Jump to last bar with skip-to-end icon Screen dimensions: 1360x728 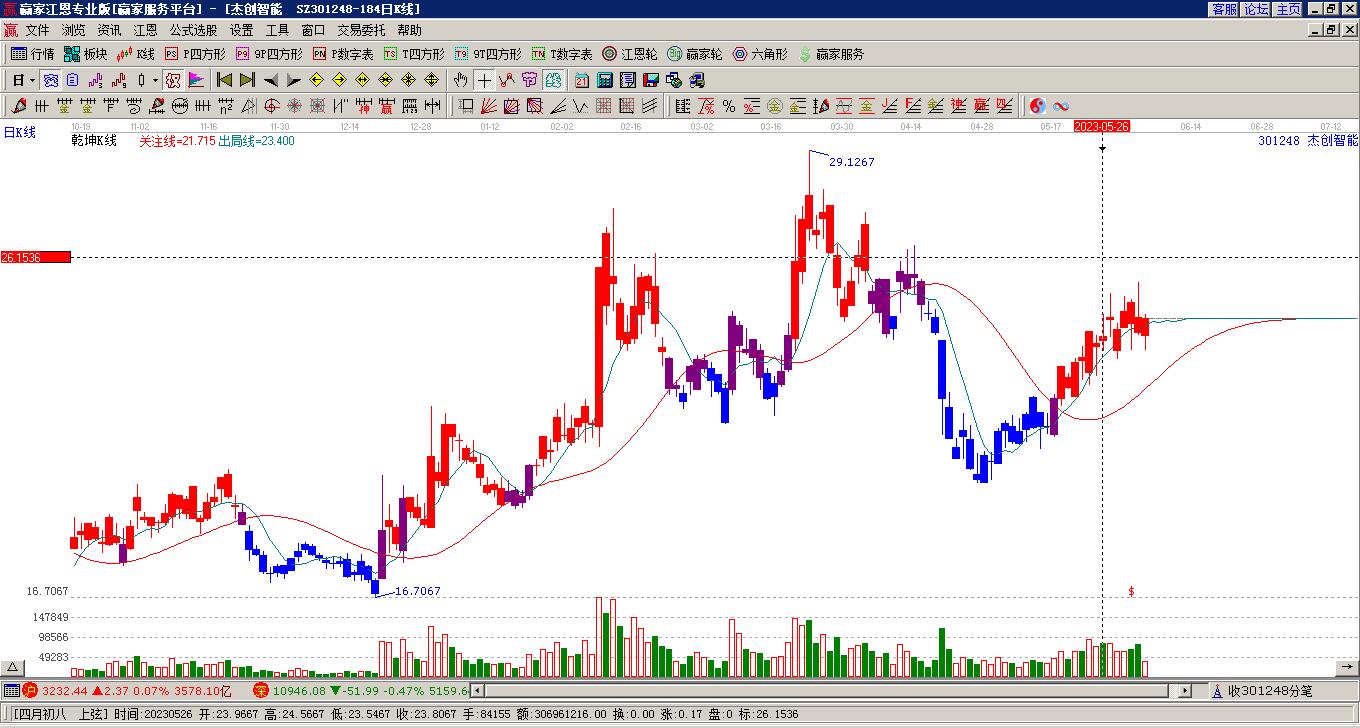[248, 80]
